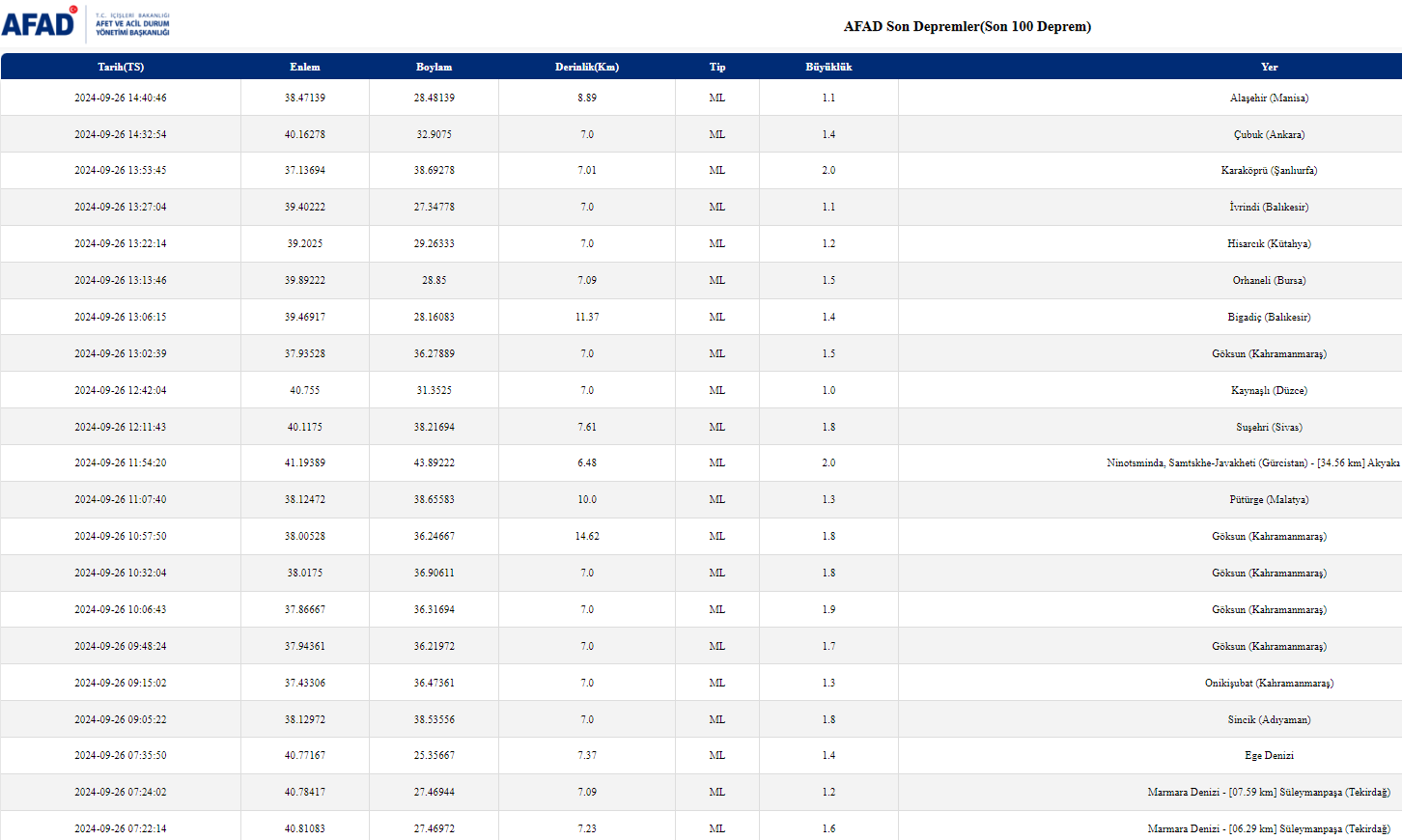Click depth value 14.62

click(587, 536)
